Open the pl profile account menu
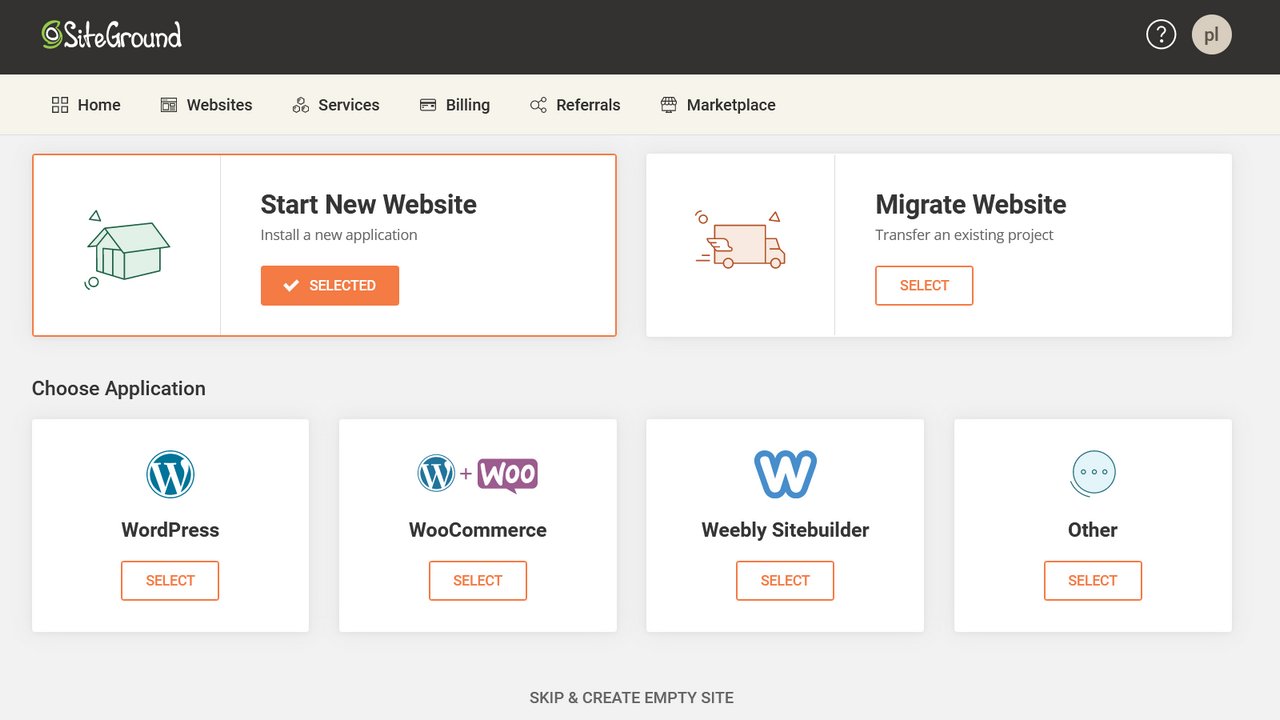This screenshot has width=1280, height=720. [x=1211, y=33]
